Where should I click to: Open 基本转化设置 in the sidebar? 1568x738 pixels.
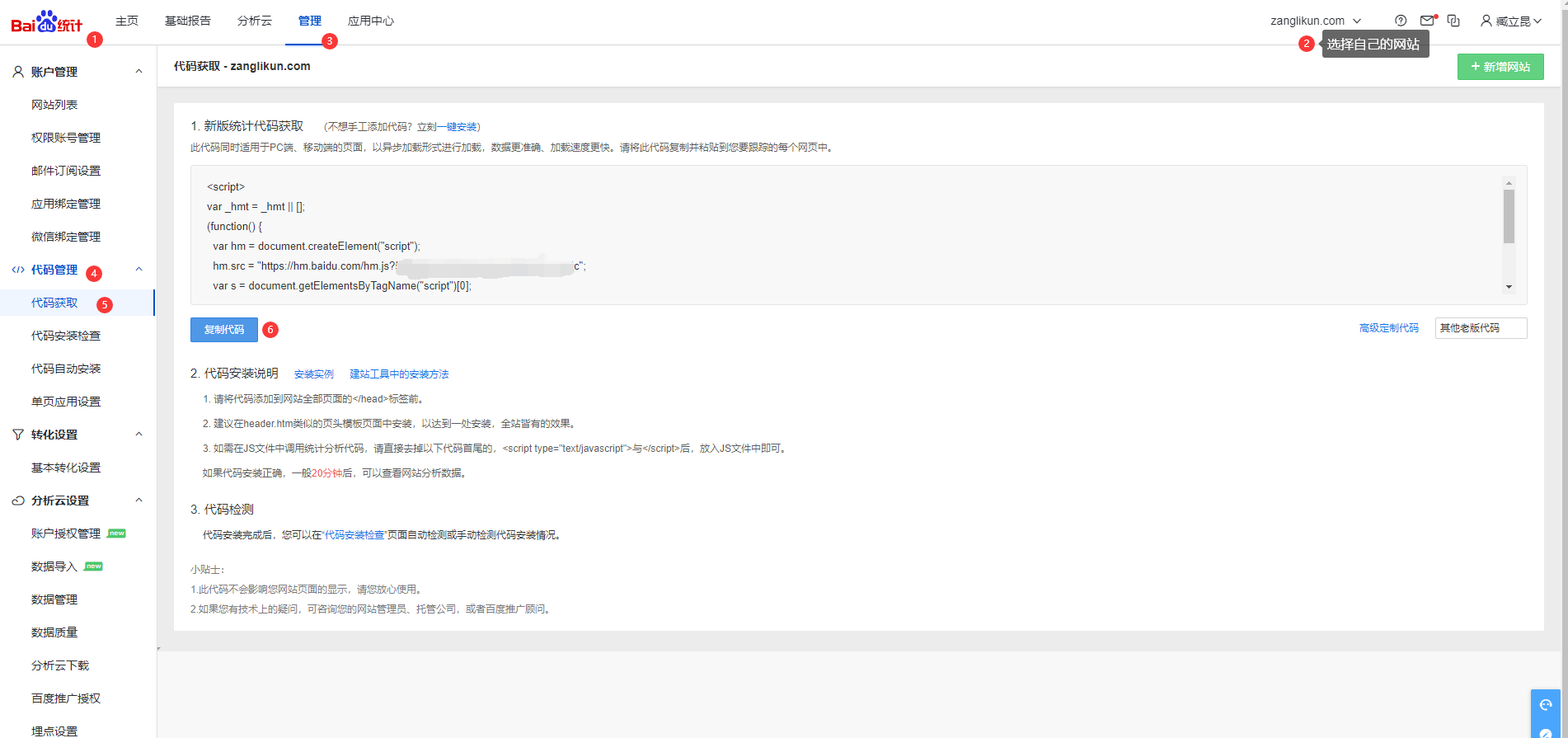click(66, 468)
